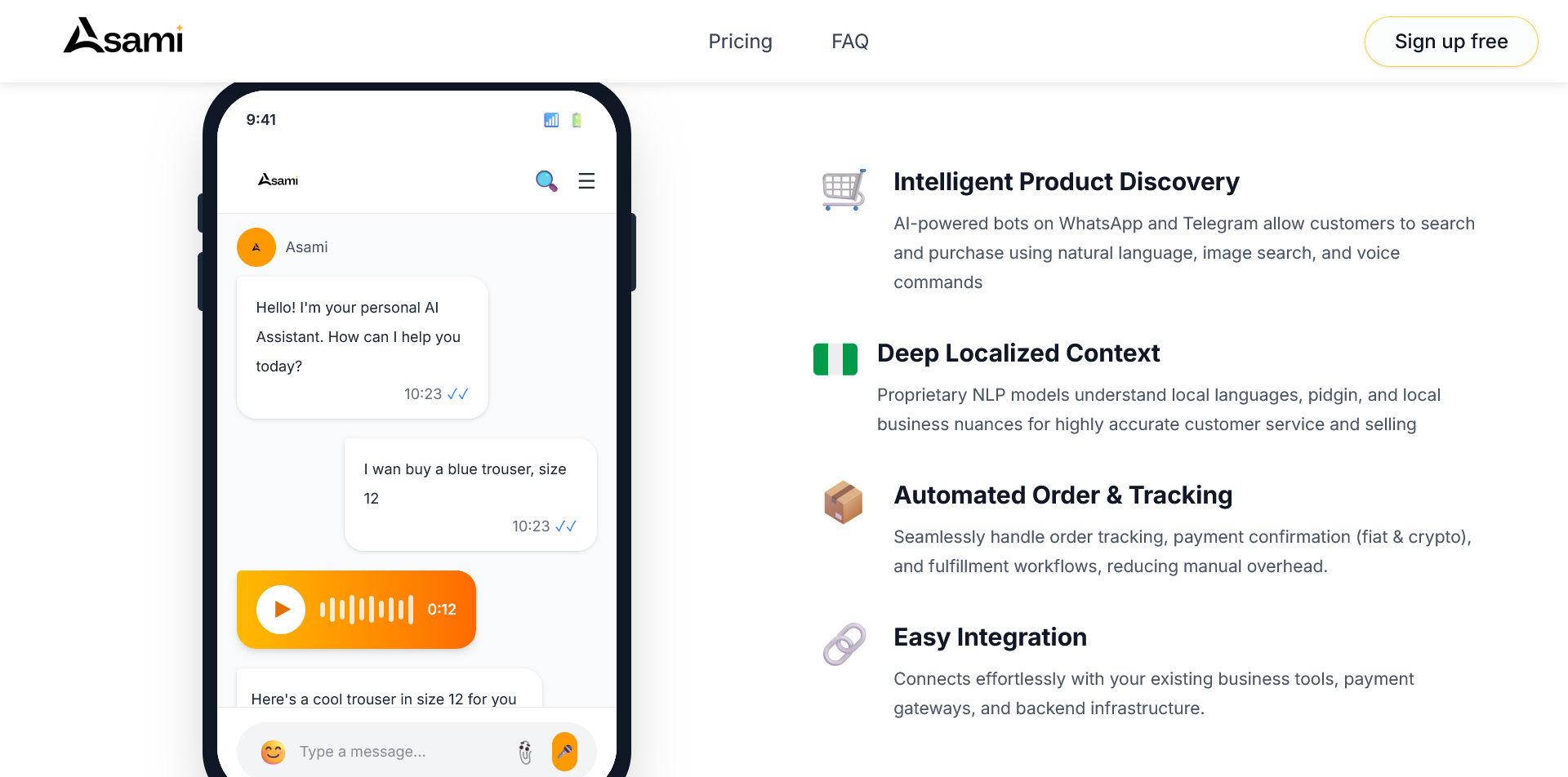
Task: Play the 0:12 voice message
Action: 281,610
